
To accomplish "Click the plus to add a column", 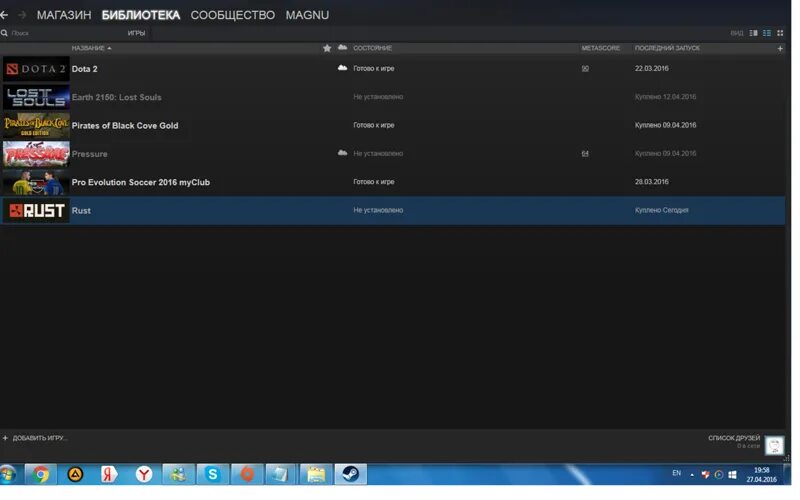I will (780, 48).
